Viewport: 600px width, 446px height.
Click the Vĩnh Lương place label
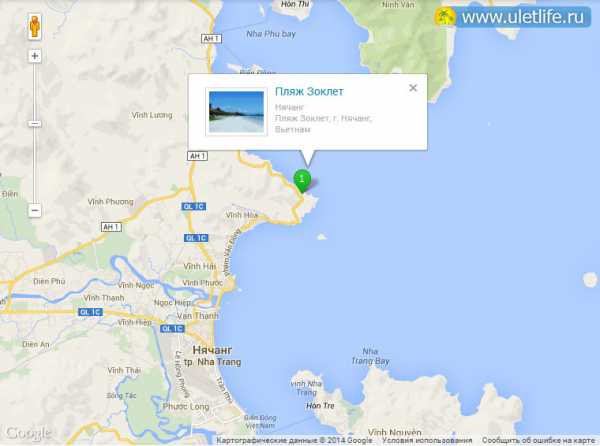[x=152, y=115]
